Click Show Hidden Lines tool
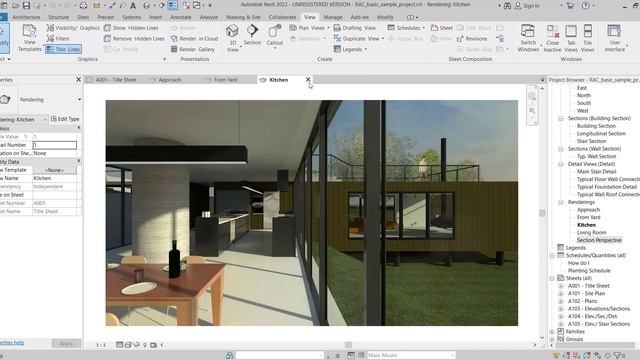The image size is (640, 360). (131, 28)
